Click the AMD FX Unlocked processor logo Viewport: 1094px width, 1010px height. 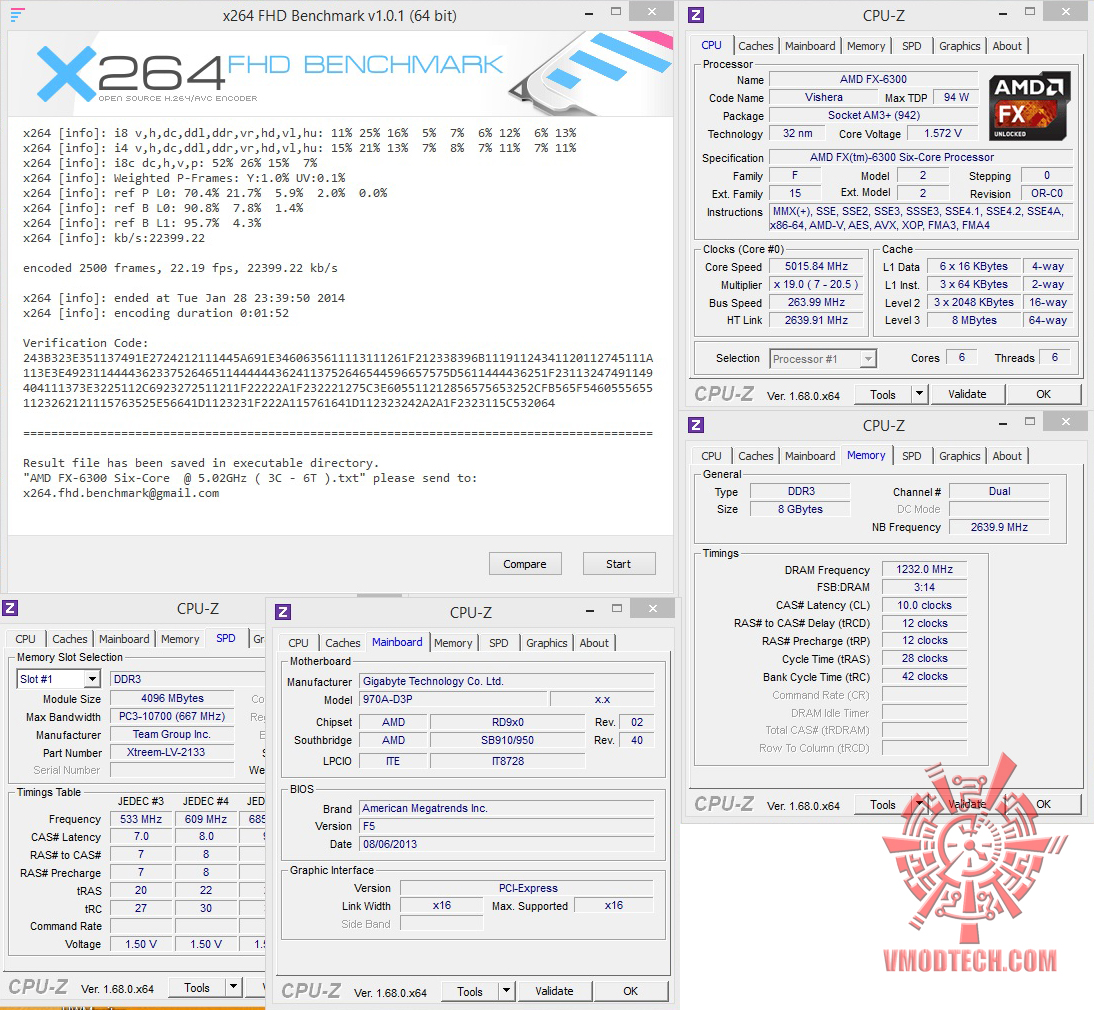(1030, 105)
